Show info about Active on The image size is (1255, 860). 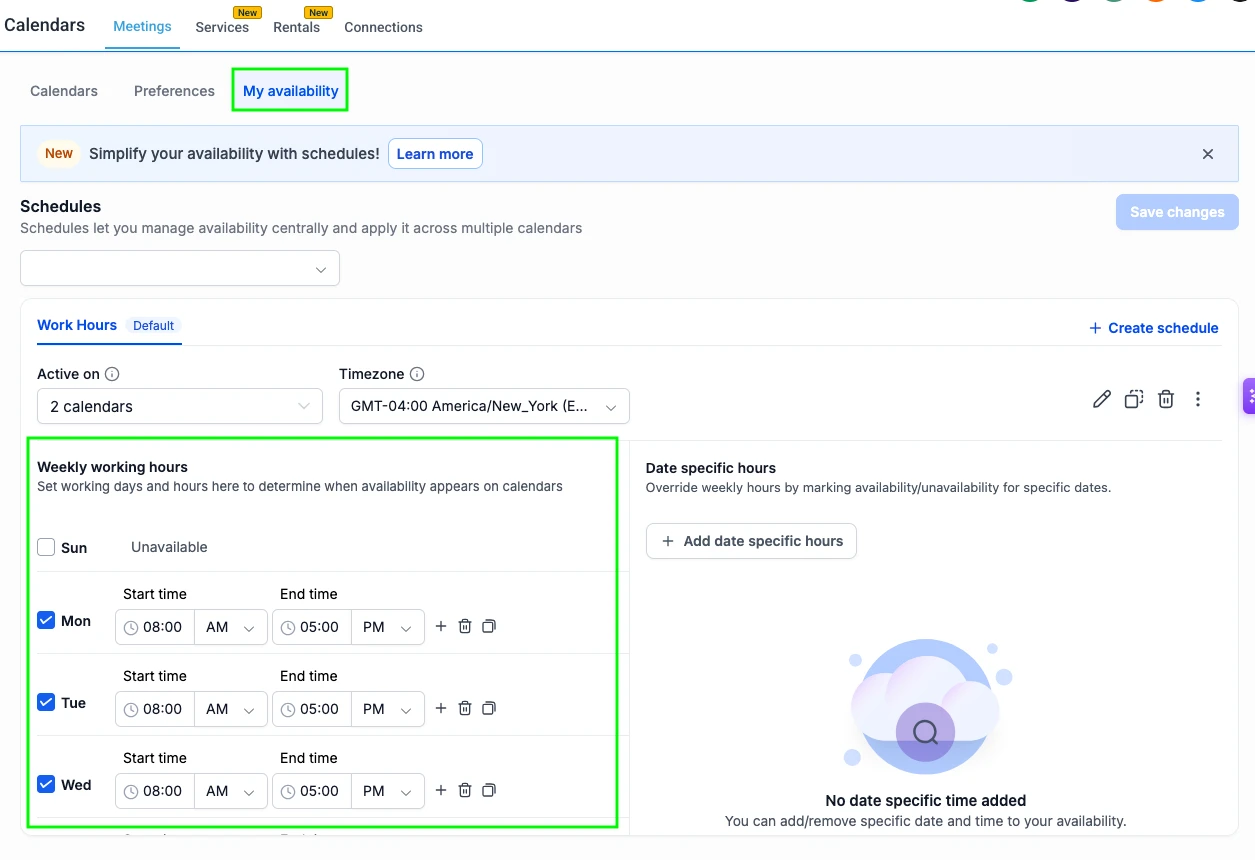(x=112, y=374)
